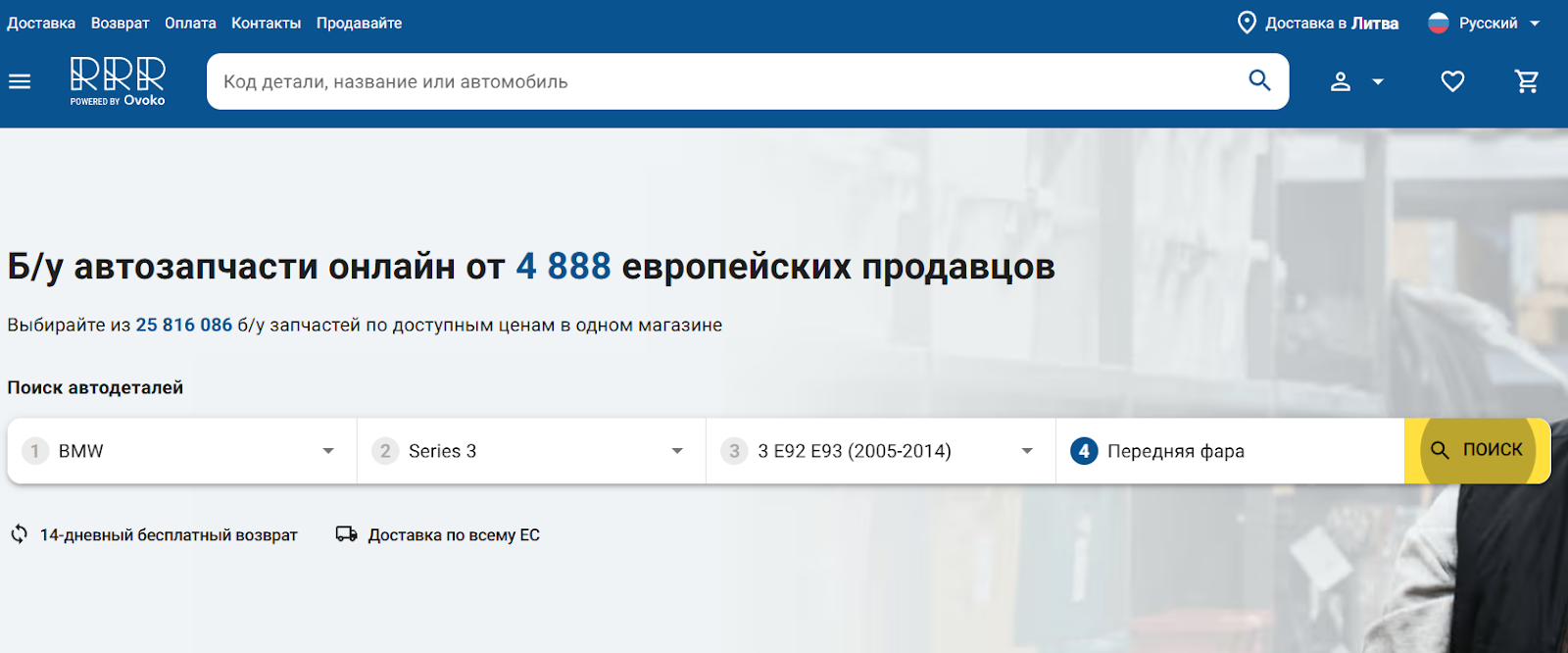
Task: Open the Контакты menu link
Action: (x=267, y=23)
